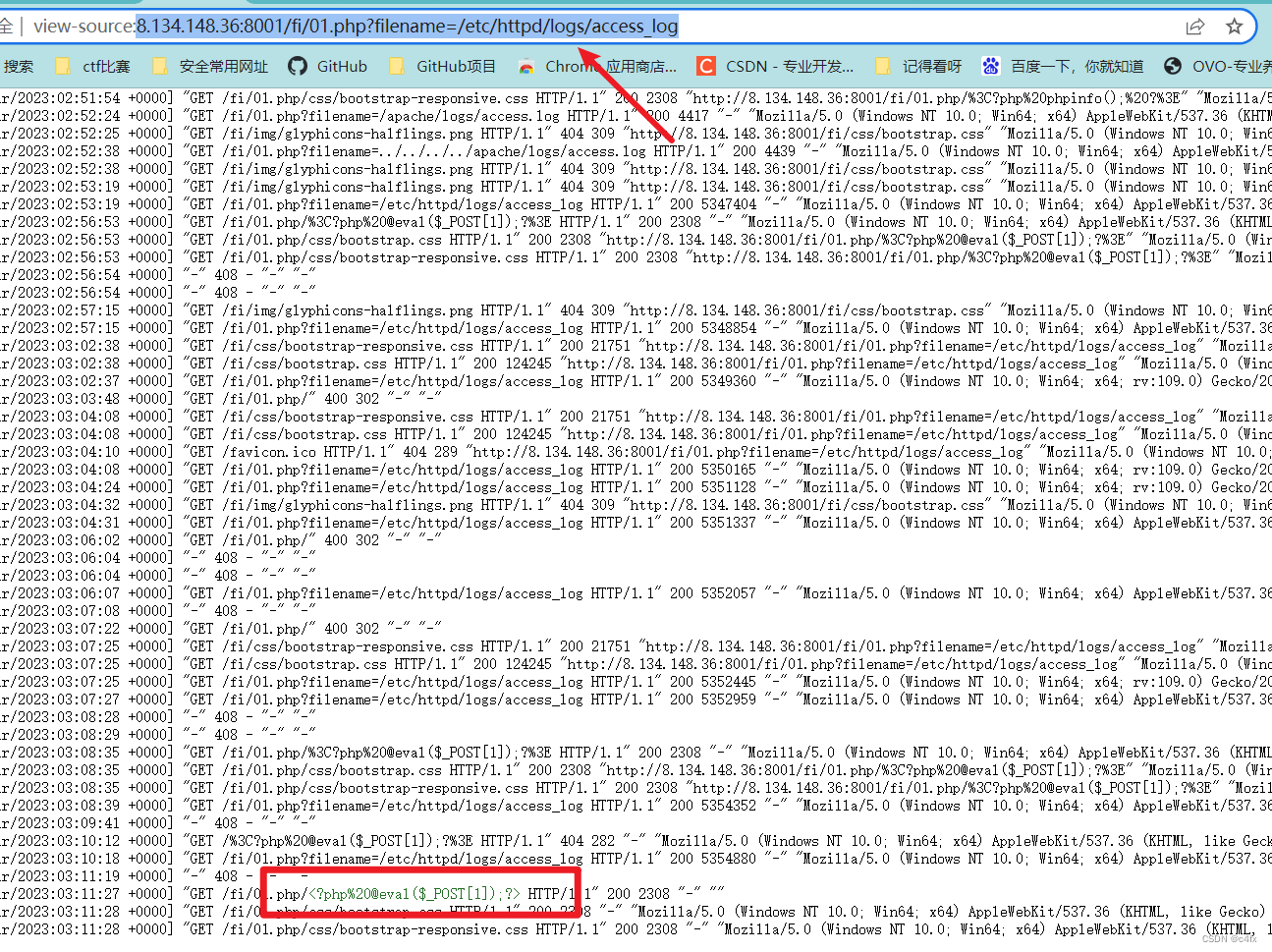Open the 记得看呀 bookmark folder

coord(918,66)
